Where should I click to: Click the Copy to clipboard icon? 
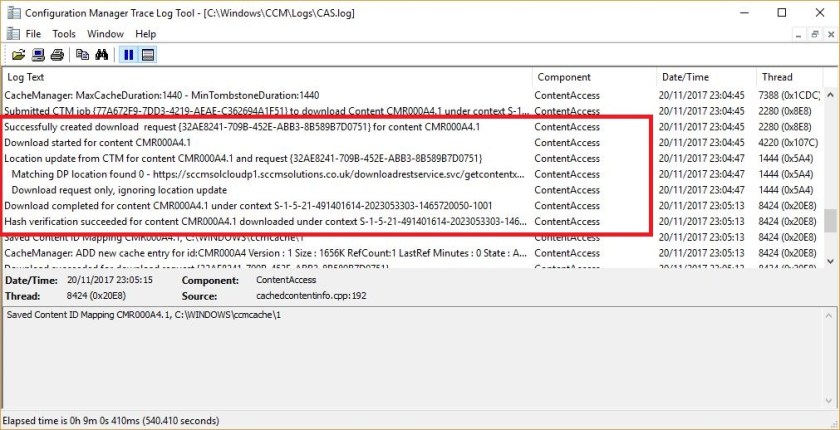coord(82,55)
